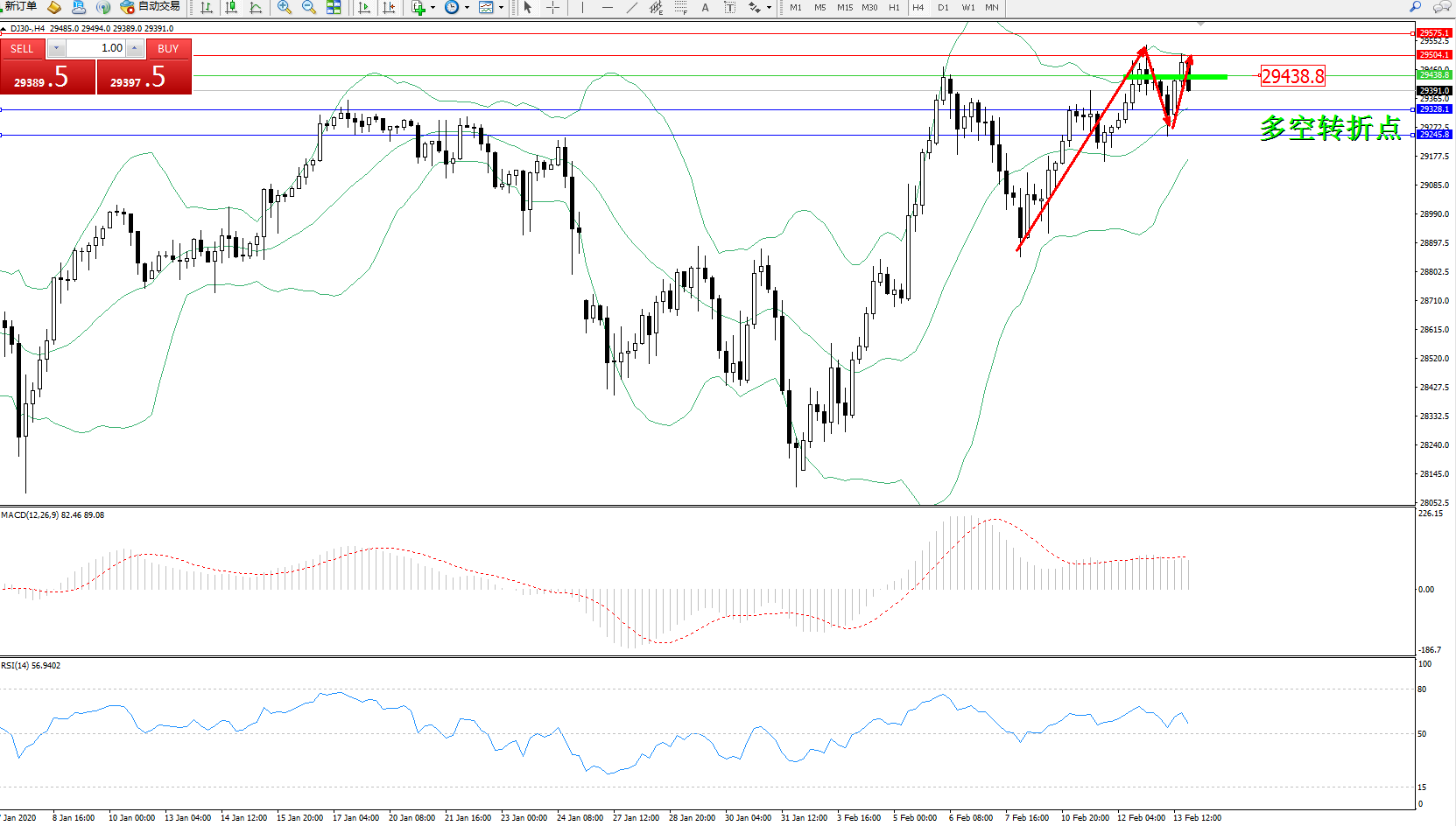Click the Zoom Out magnifier icon

[309, 8]
